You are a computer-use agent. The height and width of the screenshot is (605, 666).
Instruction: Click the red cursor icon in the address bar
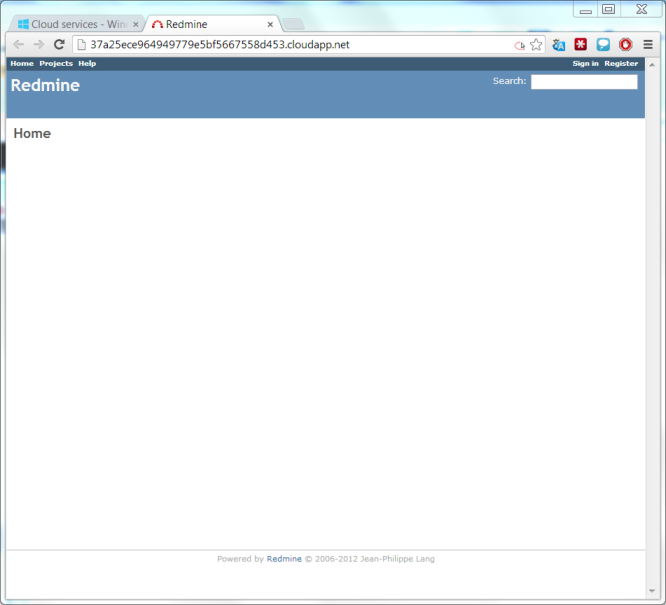click(519, 45)
